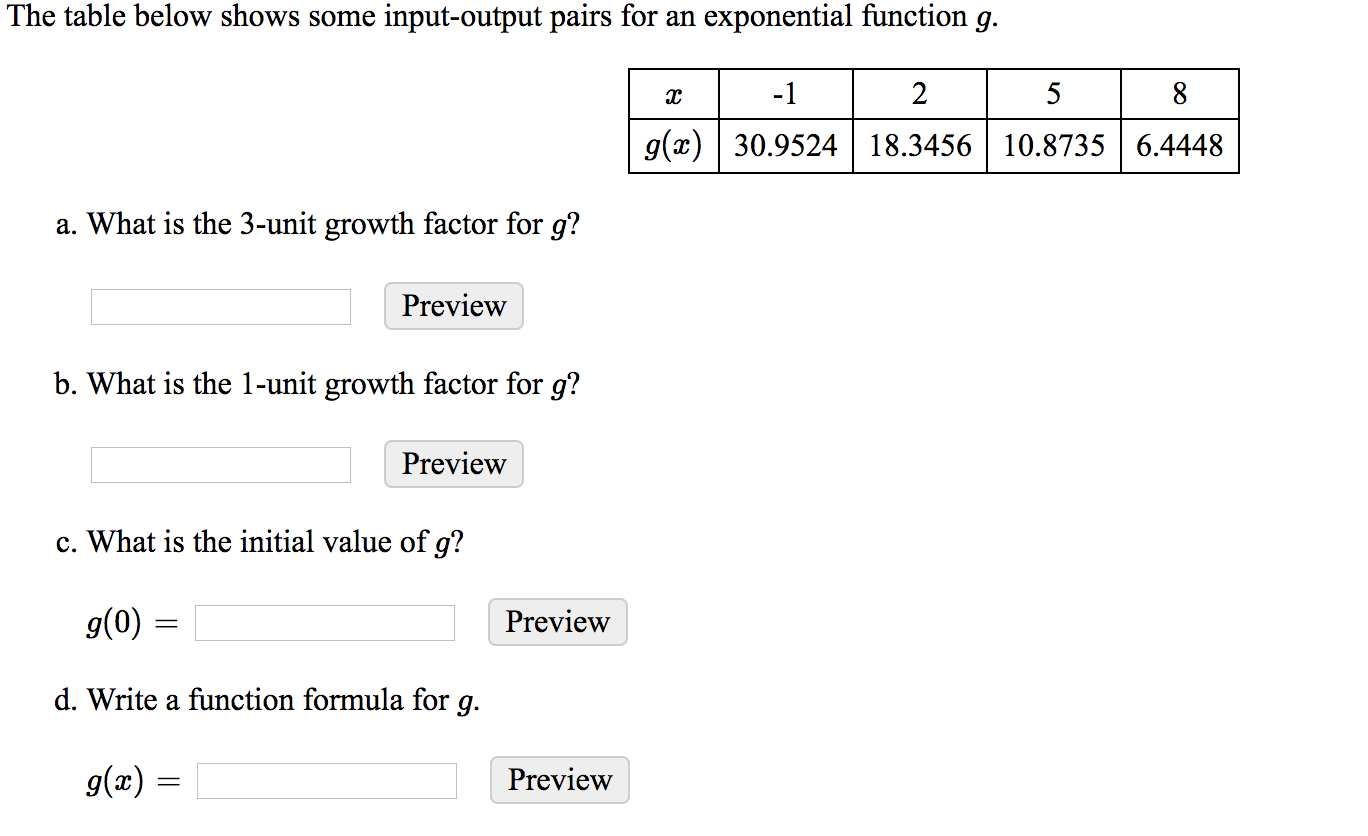This screenshot has width=1368, height=836.
Task: Click the x row header cell
Action: coord(674,95)
